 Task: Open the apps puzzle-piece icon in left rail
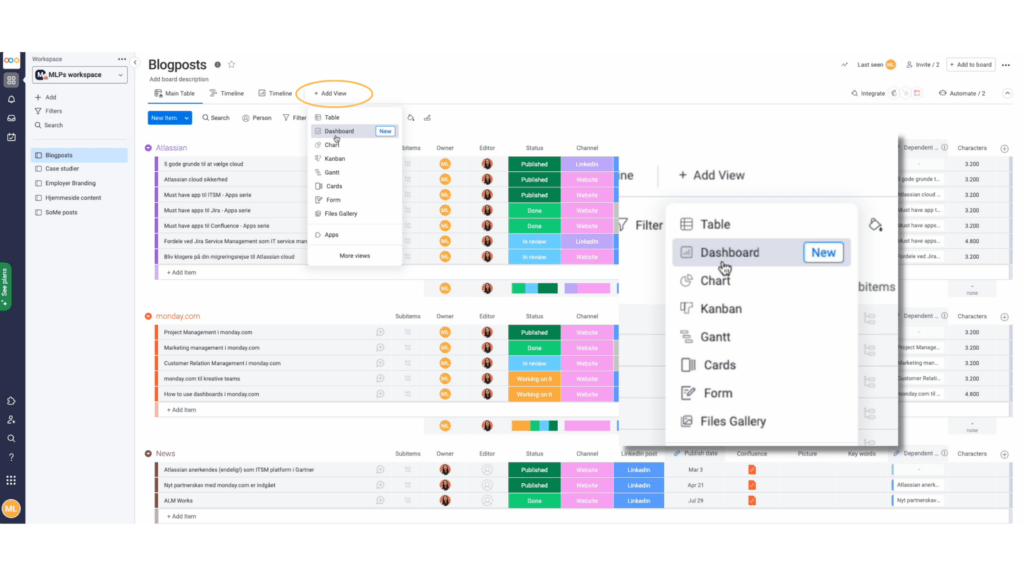click(11, 401)
